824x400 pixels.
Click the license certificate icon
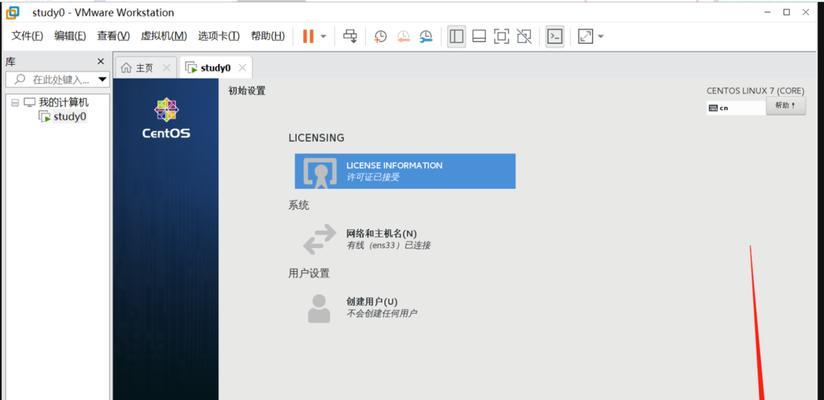[x=320, y=172]
